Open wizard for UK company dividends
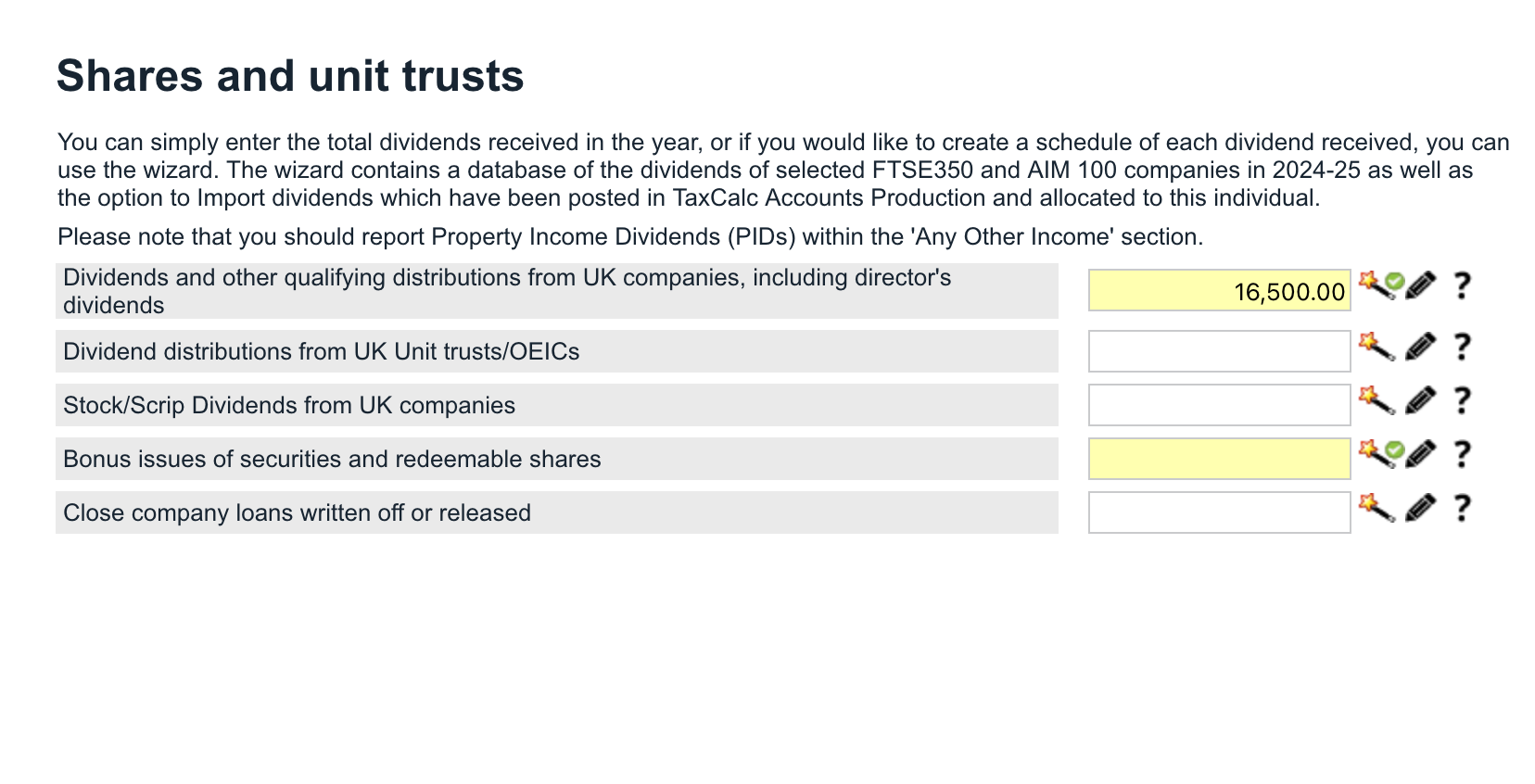 [1376, 285]
